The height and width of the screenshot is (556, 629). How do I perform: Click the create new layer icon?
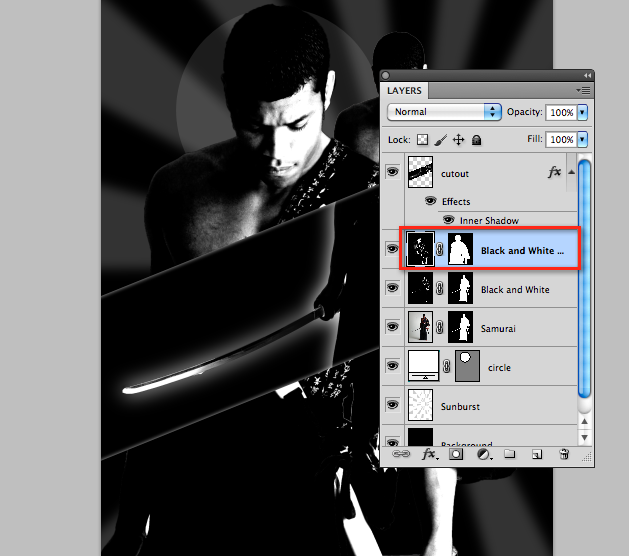point(537,454)
